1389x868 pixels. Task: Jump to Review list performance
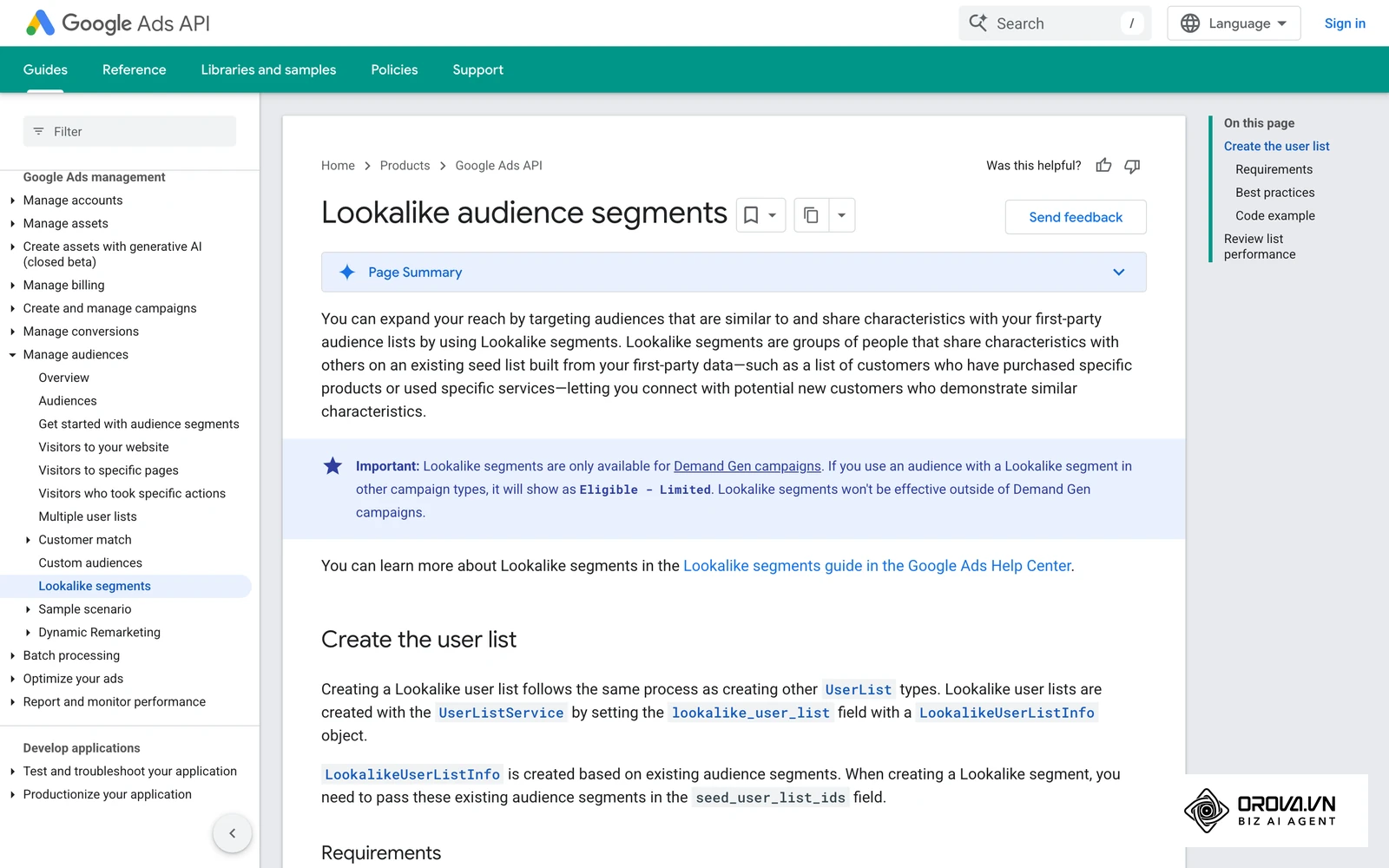tap(1260, 247)
